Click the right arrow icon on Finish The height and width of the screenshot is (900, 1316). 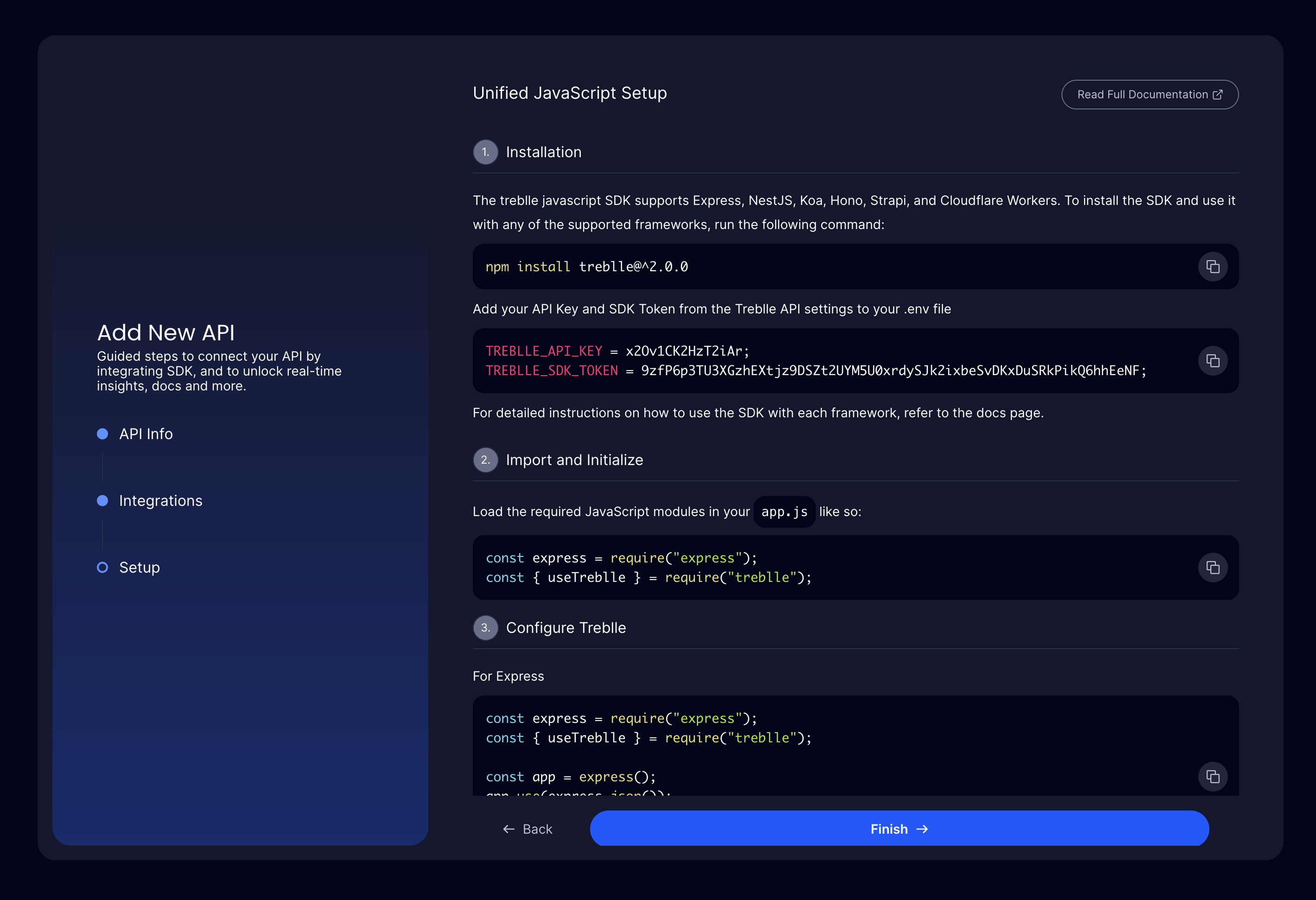pyautogui.click(x=922, y=829)
